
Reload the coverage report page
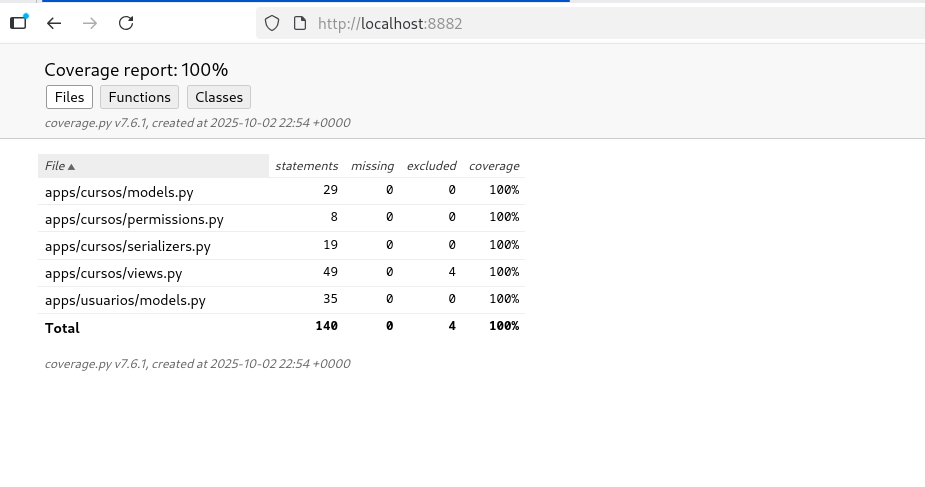[126, 23]
